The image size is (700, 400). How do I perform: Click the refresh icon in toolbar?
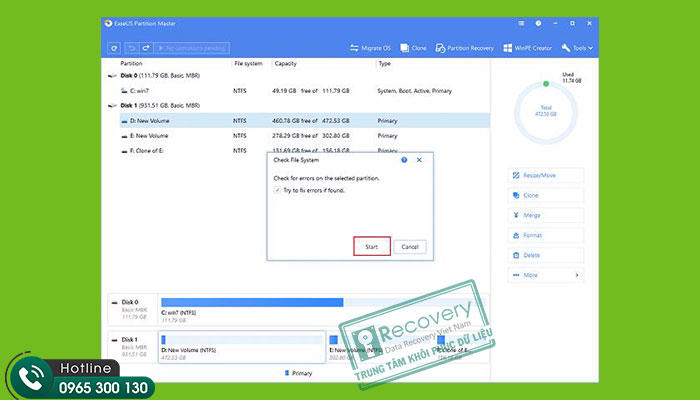click(114, 48)
